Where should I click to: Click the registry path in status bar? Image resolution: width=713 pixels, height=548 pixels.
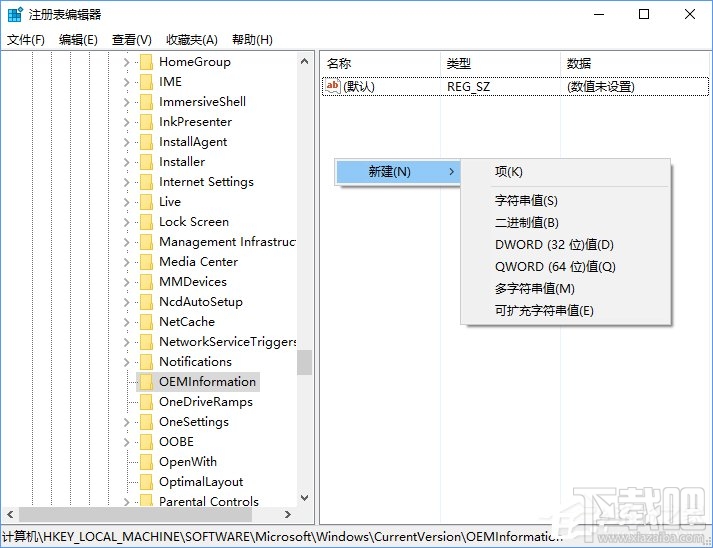pyautogui.click(x=282, y=537)
